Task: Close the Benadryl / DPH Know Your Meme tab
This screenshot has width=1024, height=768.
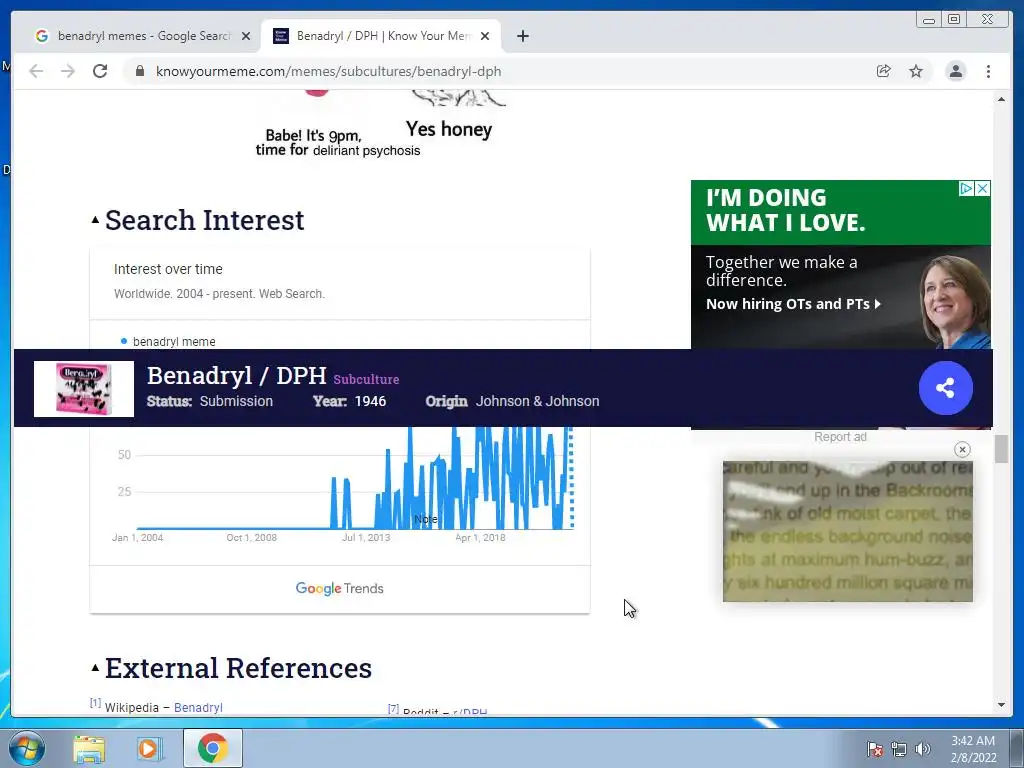Action: [485, 36]
